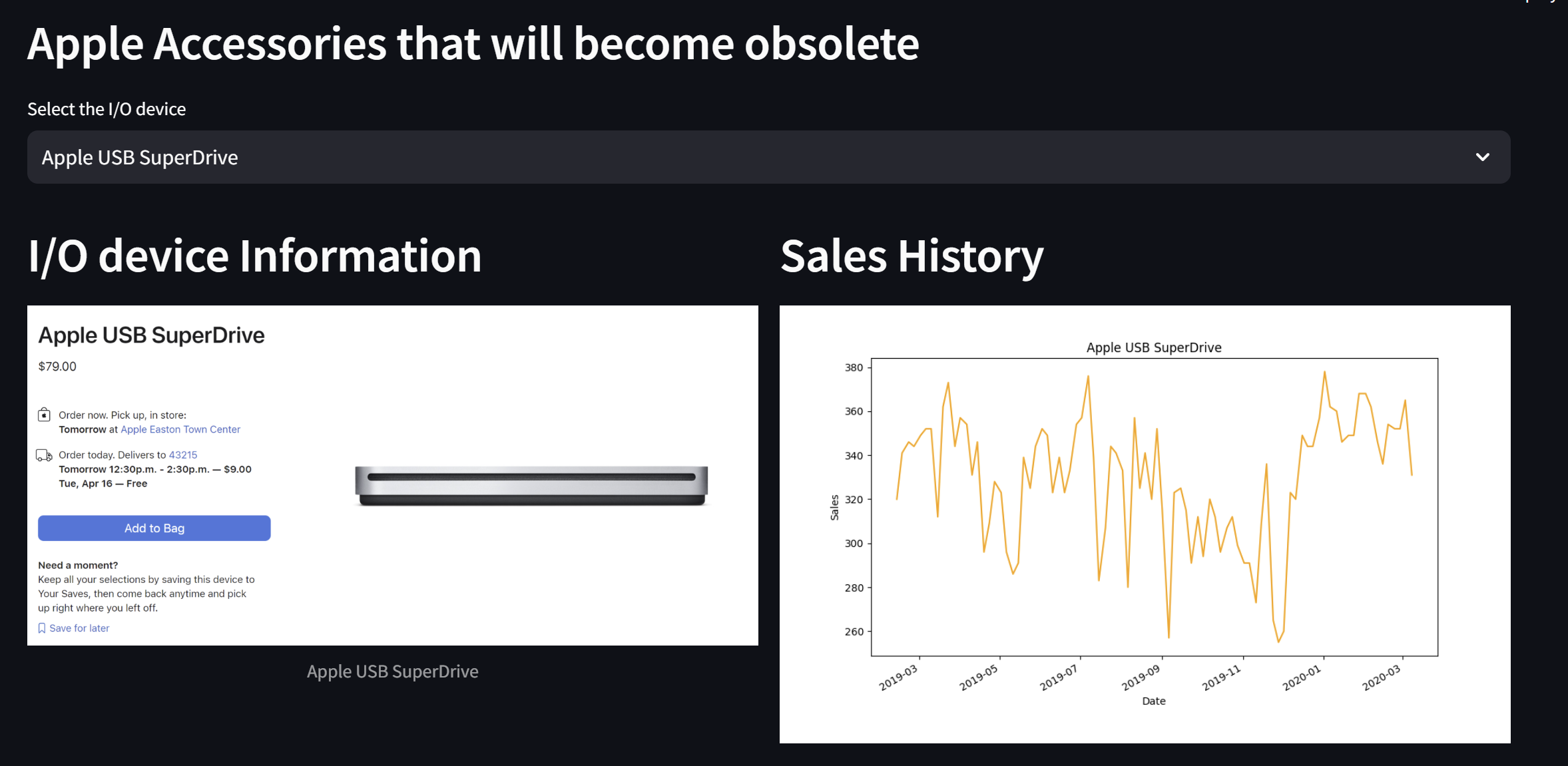Click the Apple USB SuperDrive product title
The height and width of the screenshot is (766, 1568).
[x=151, y=335]
